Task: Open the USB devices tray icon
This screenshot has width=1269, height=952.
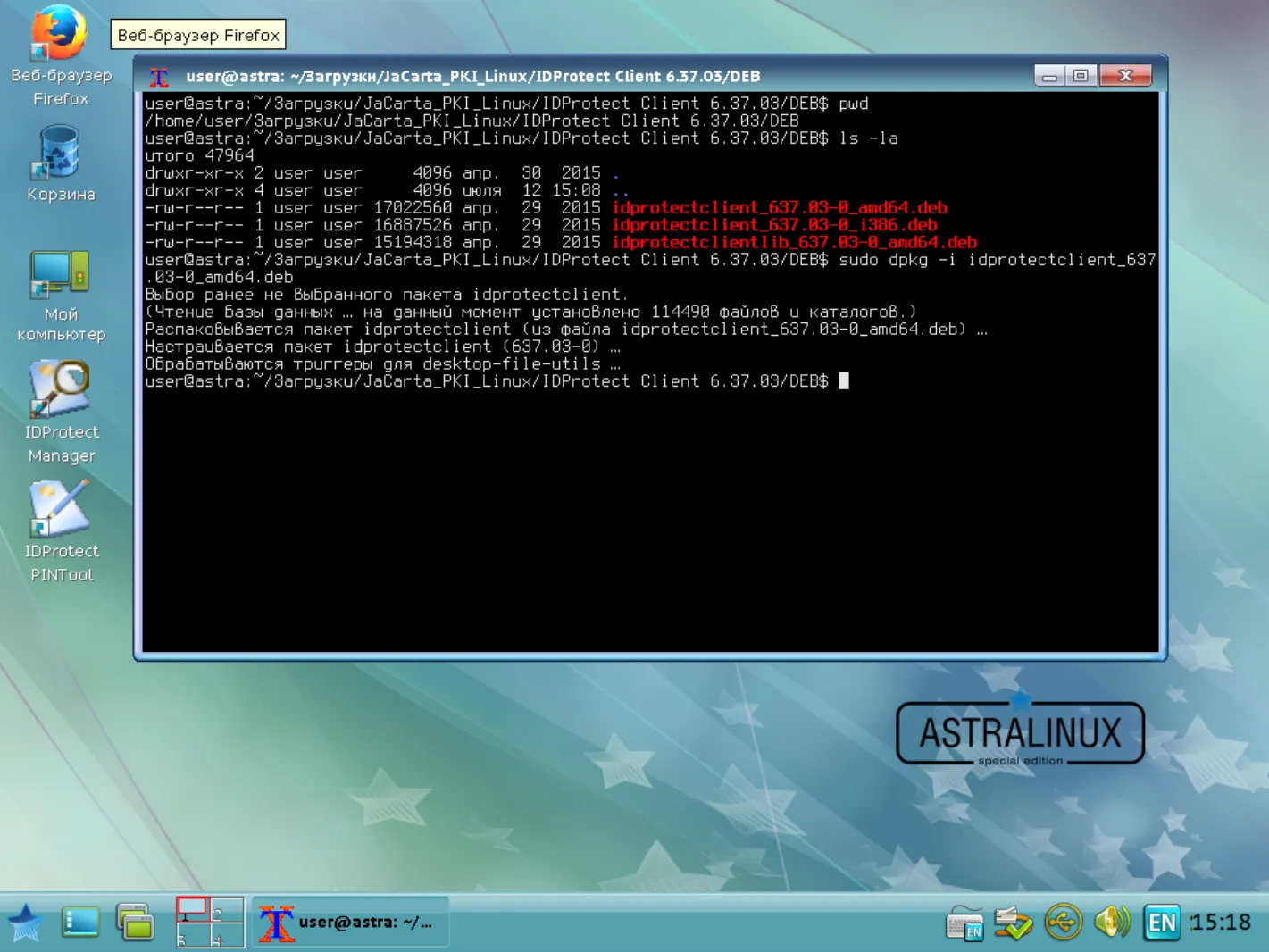Action: click(x=1063, y=923)
